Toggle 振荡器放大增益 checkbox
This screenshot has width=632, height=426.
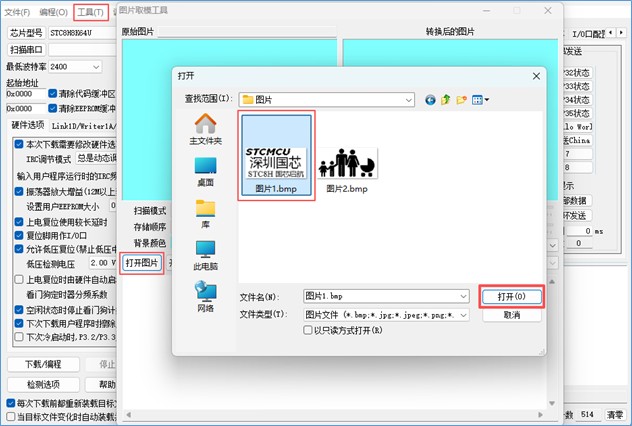[19, 191]
